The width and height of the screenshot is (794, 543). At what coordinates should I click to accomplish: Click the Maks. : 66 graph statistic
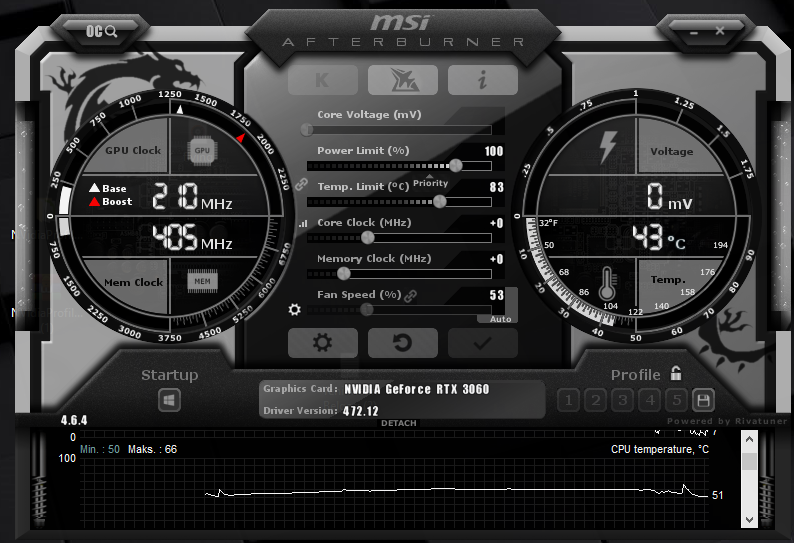point(152,449)
